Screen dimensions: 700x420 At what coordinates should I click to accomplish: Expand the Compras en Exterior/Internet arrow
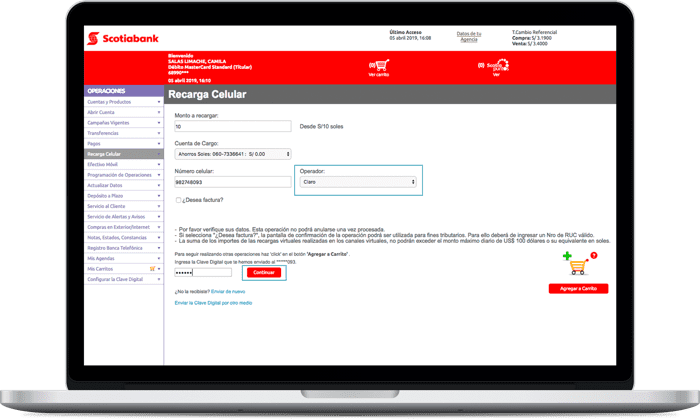(x=159, y=227)
